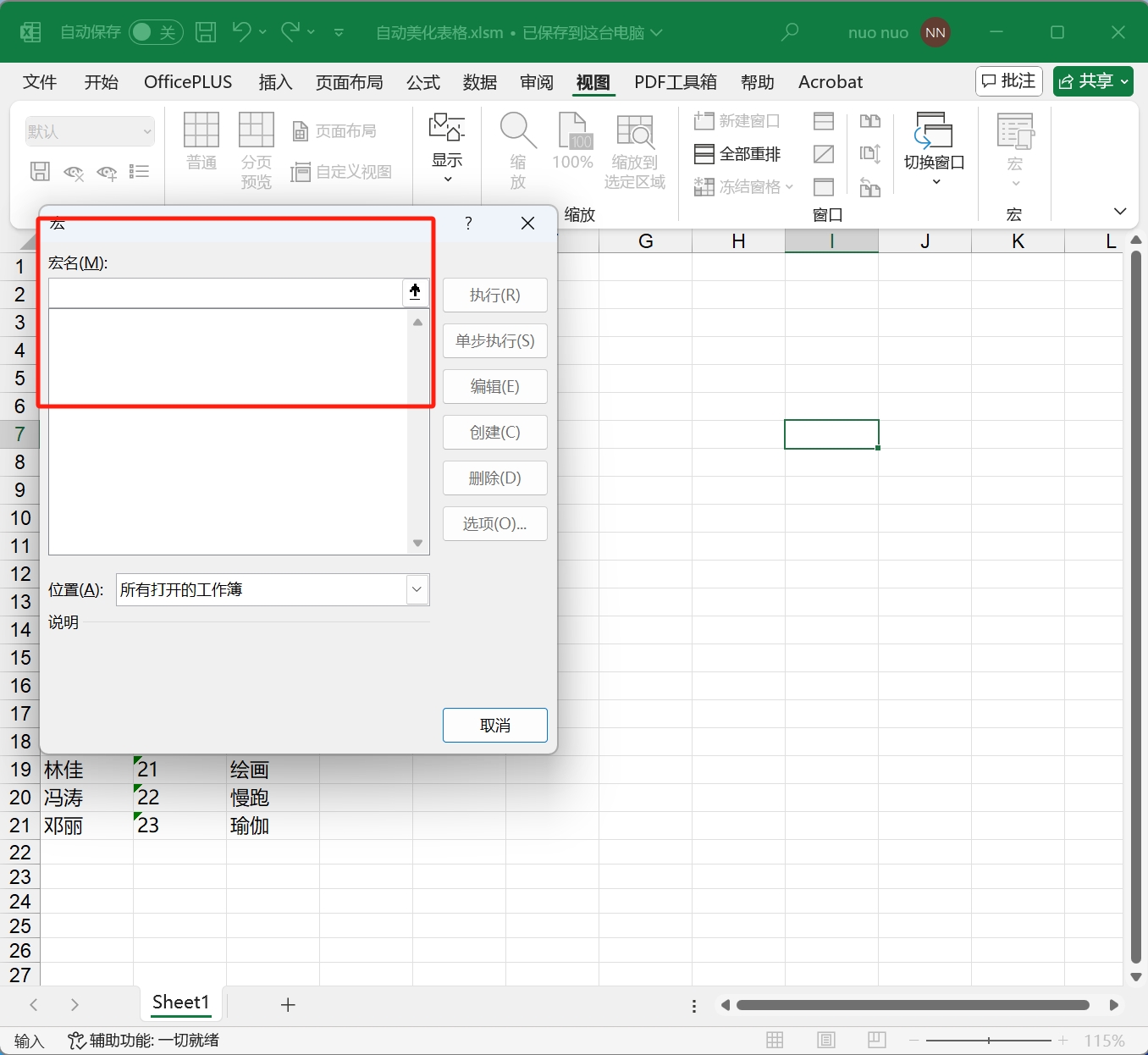Click the collapse reference arrow in 宏名 field
The height and width of the screenshot is (1055, 1148).
point(415,292)
